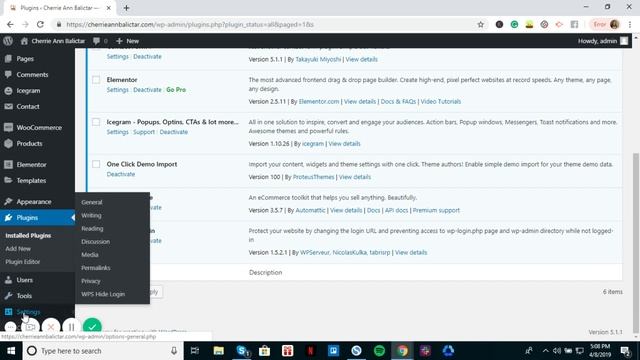Screen dimensions: 640x360
Task: Open Icegram Support link
Action: tap(144, 132)
